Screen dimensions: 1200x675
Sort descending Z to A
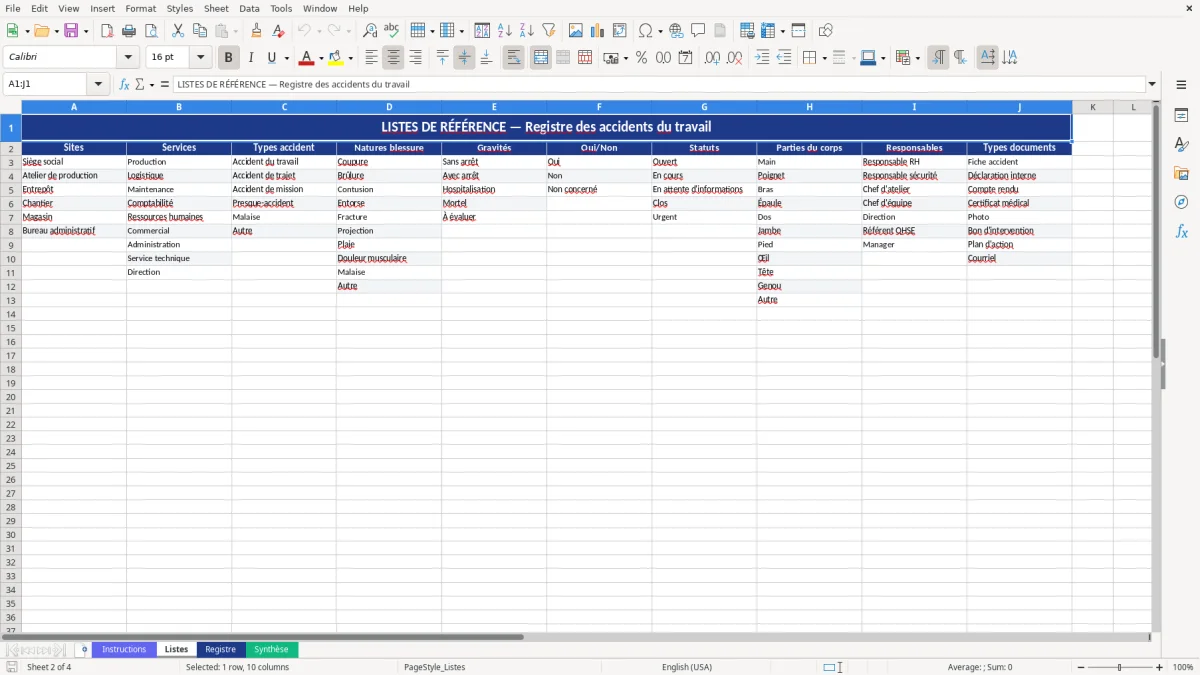[526, 31]
